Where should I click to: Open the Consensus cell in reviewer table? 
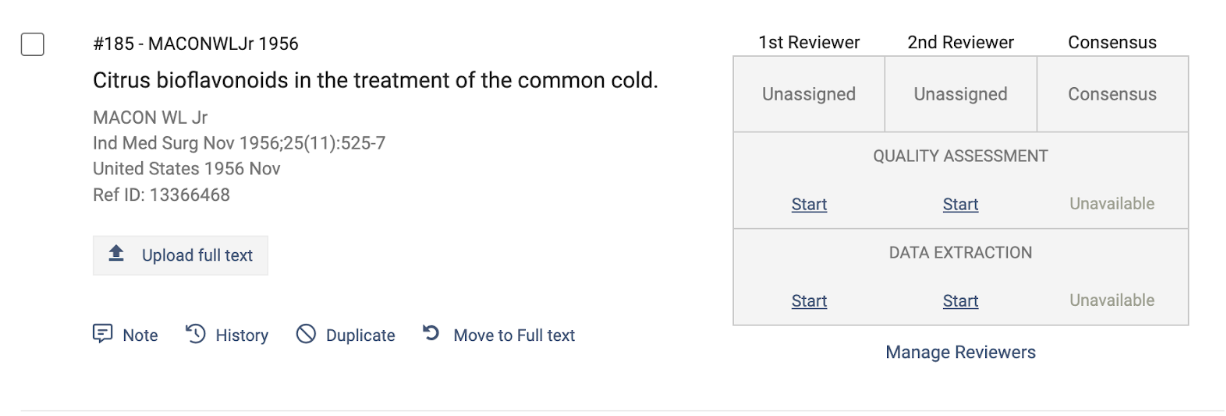(1112, 94)
